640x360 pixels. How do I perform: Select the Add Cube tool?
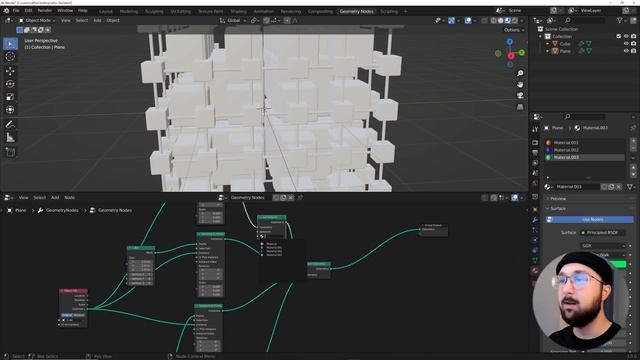10,152
